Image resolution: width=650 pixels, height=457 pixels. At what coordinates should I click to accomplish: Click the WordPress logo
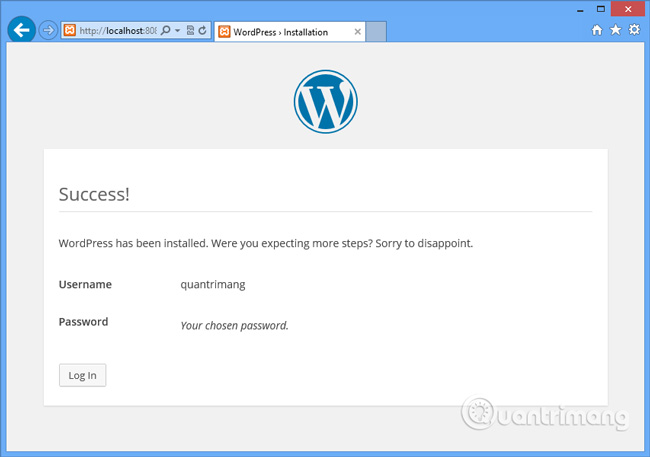tap(325, 102)
